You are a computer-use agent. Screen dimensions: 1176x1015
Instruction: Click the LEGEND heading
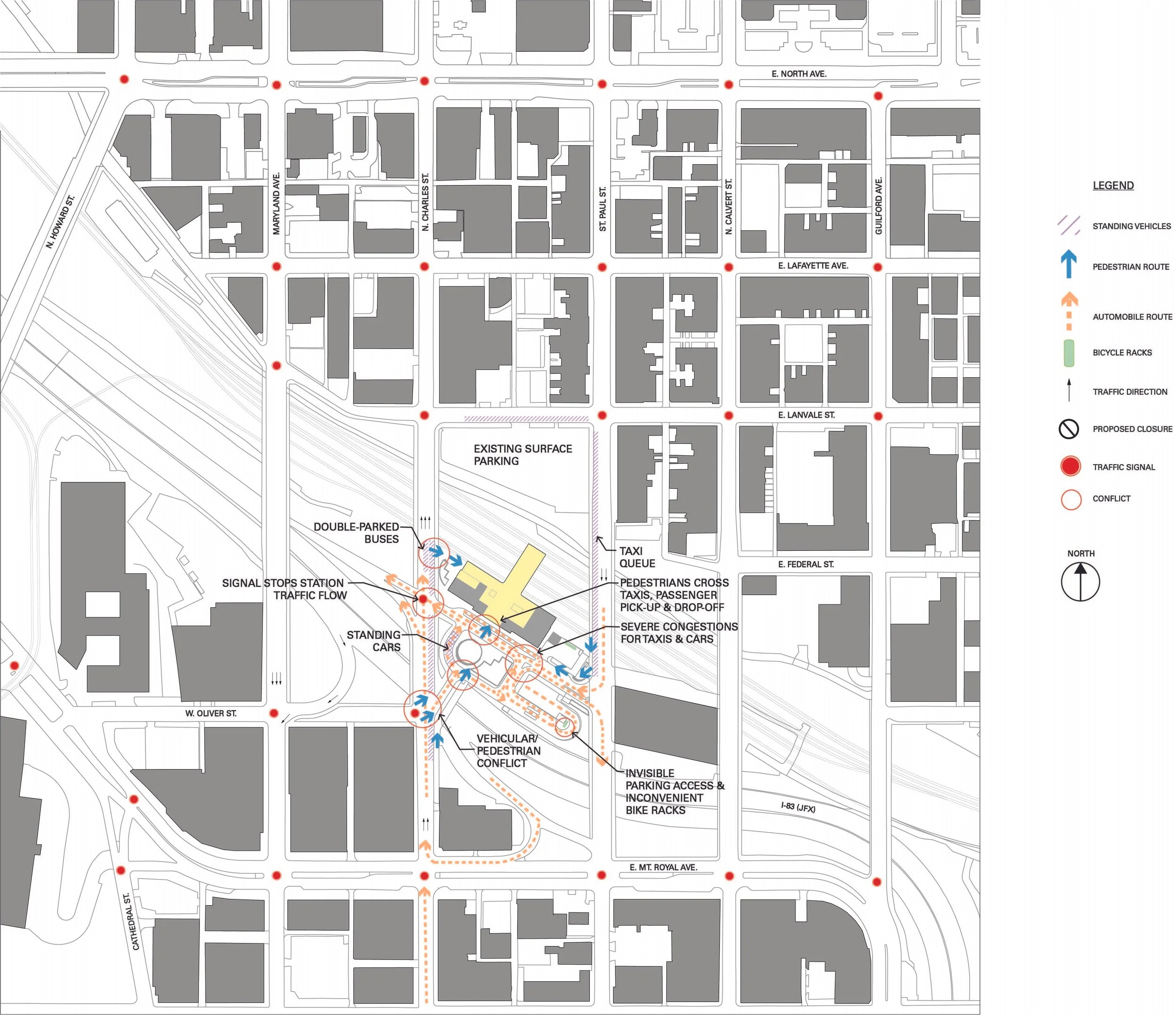click(1113, 185)
